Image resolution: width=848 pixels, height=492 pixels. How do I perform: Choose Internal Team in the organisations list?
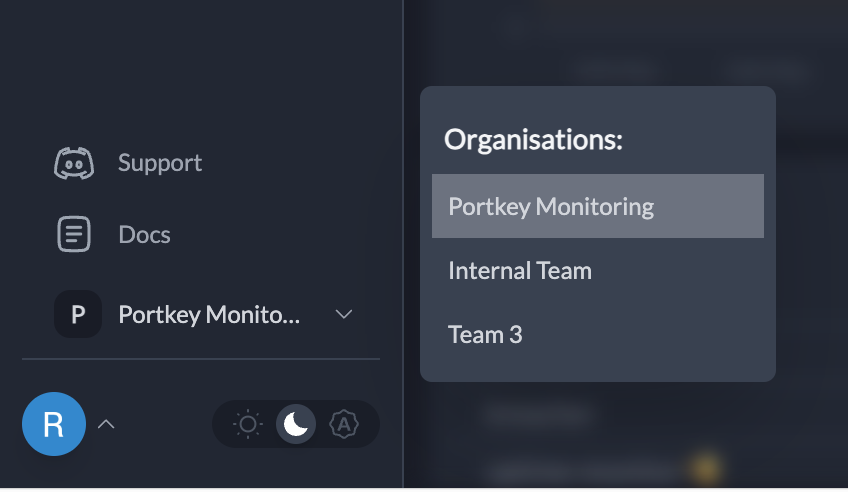598,270
